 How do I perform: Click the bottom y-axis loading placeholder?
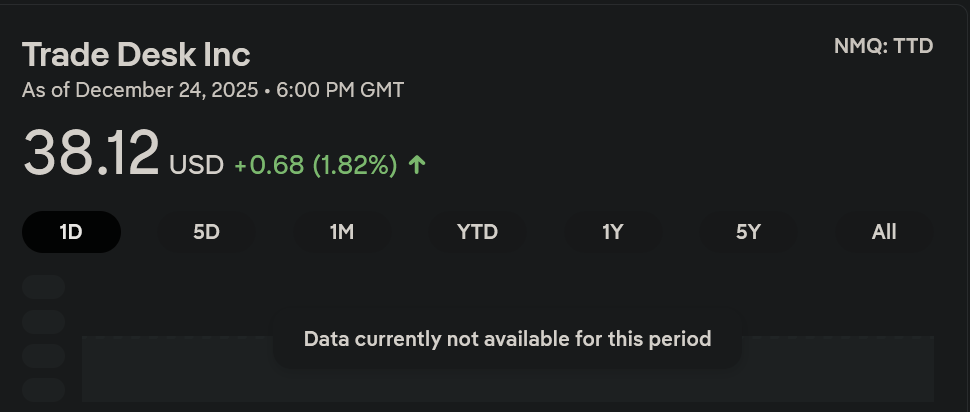pyautogui.click(x=43, y=389)
